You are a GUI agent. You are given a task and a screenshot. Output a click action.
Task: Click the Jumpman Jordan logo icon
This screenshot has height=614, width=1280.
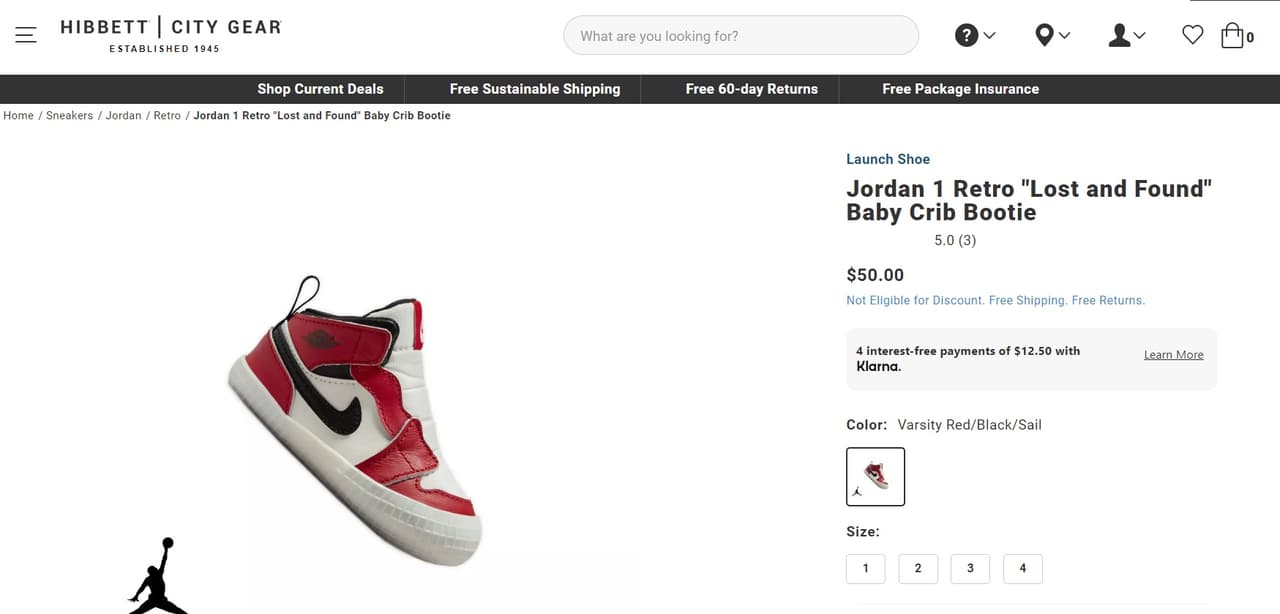click(158, 577)
